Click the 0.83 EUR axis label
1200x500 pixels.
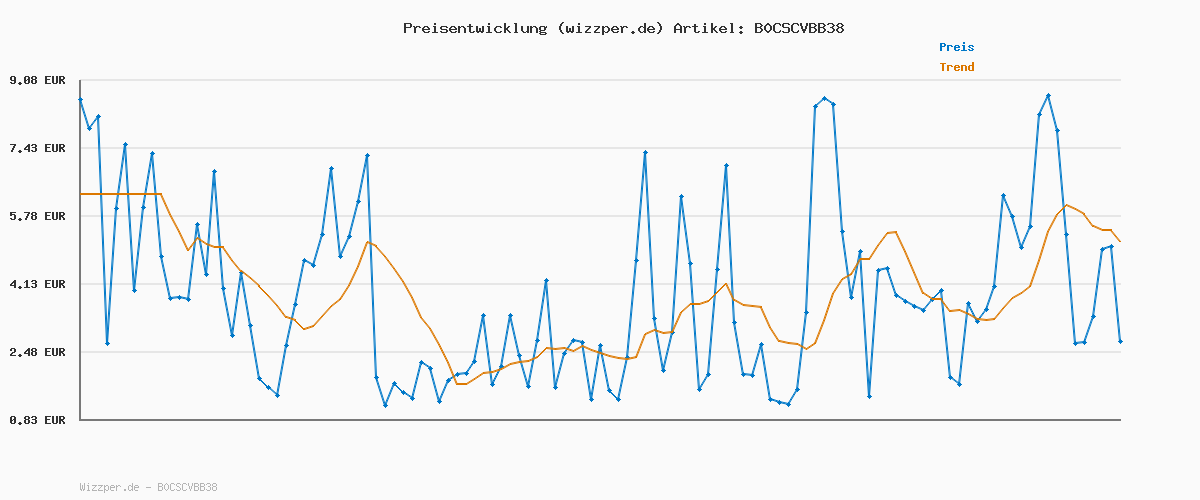37,420
